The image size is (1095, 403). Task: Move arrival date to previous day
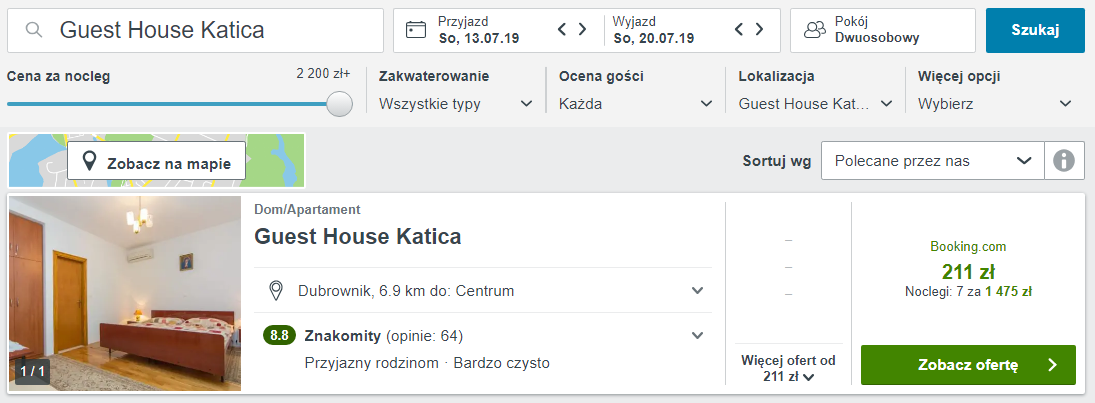pos(562,30)
